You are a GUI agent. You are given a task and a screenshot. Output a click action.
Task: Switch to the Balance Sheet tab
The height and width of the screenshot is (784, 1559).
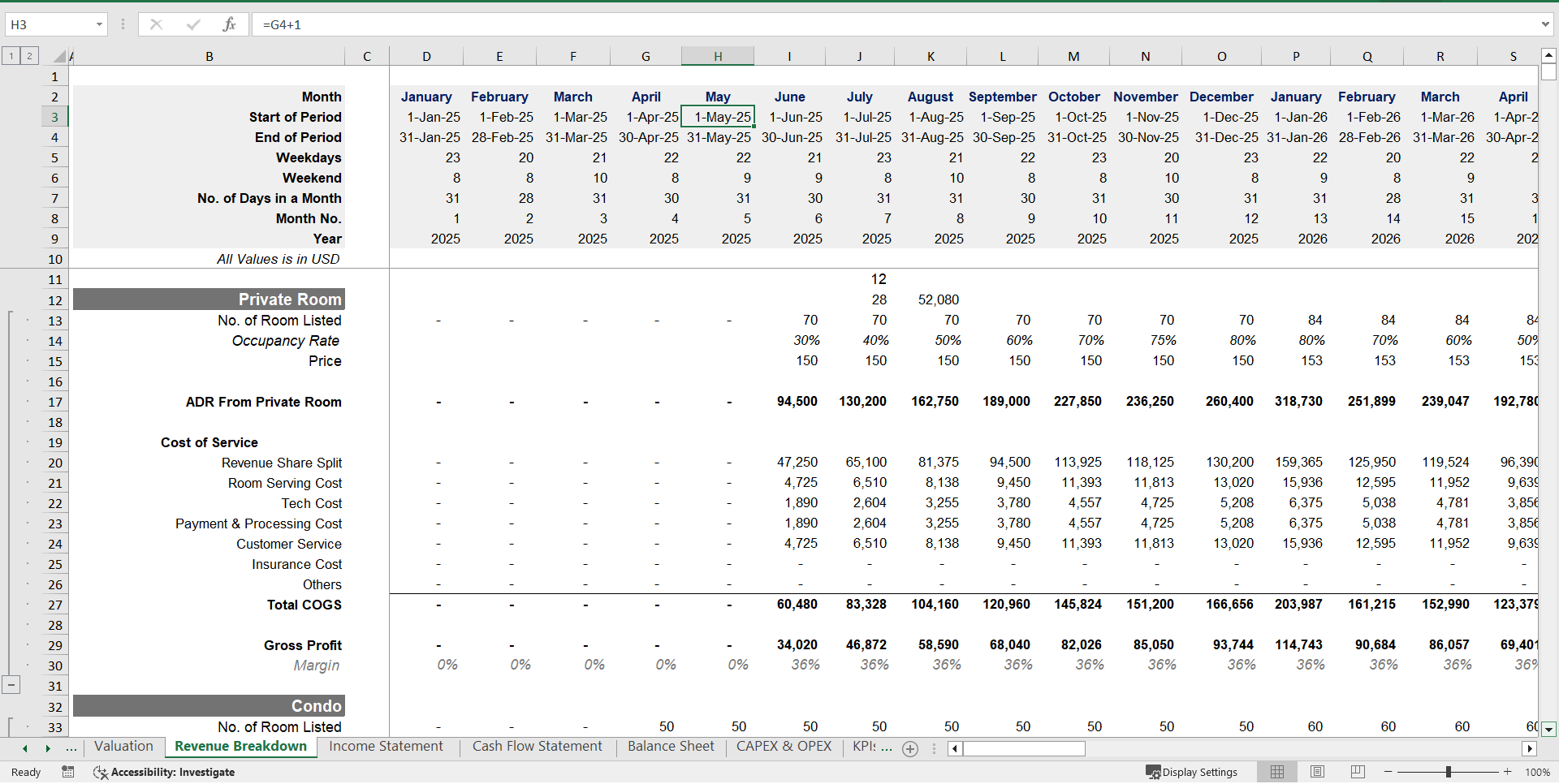pos(671,747)
